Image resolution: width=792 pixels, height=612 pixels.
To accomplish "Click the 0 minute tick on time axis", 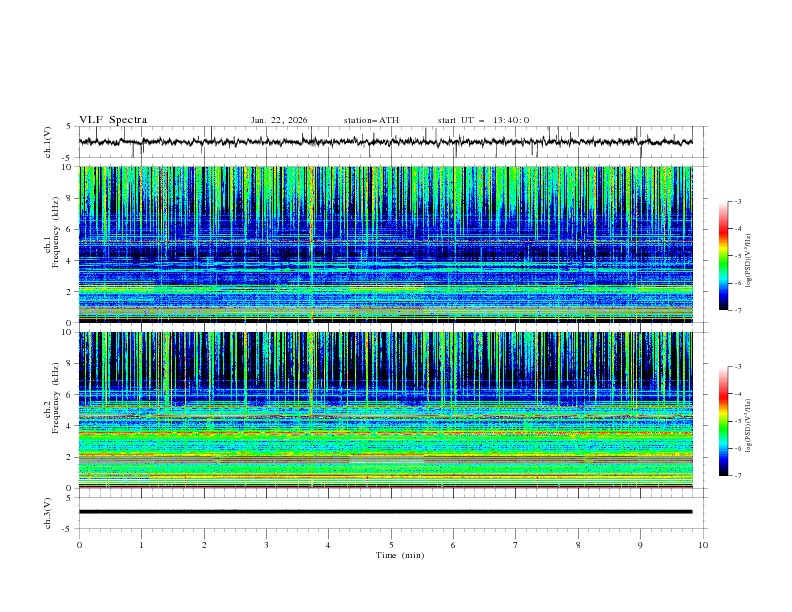I will pyautogui.click(x=79, y=545).
